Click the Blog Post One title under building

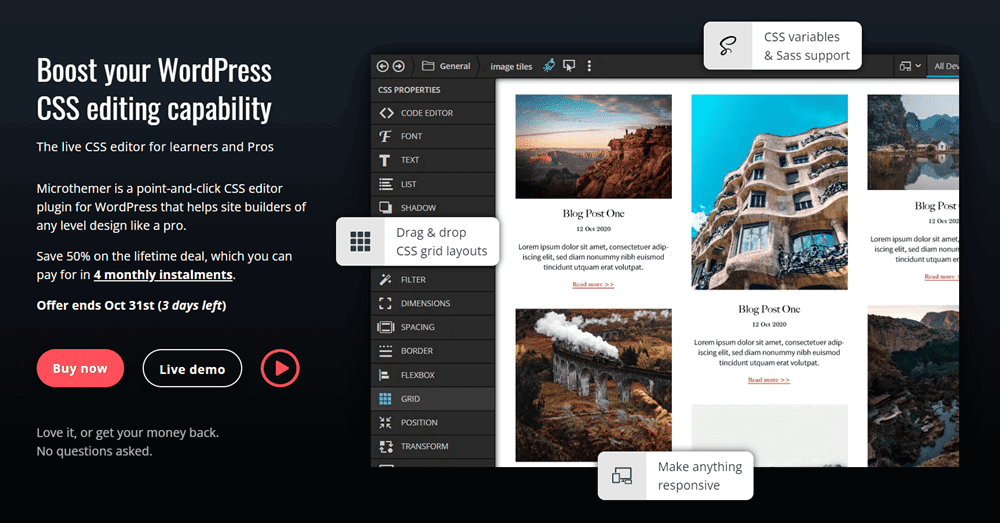(x=769, y=309)
